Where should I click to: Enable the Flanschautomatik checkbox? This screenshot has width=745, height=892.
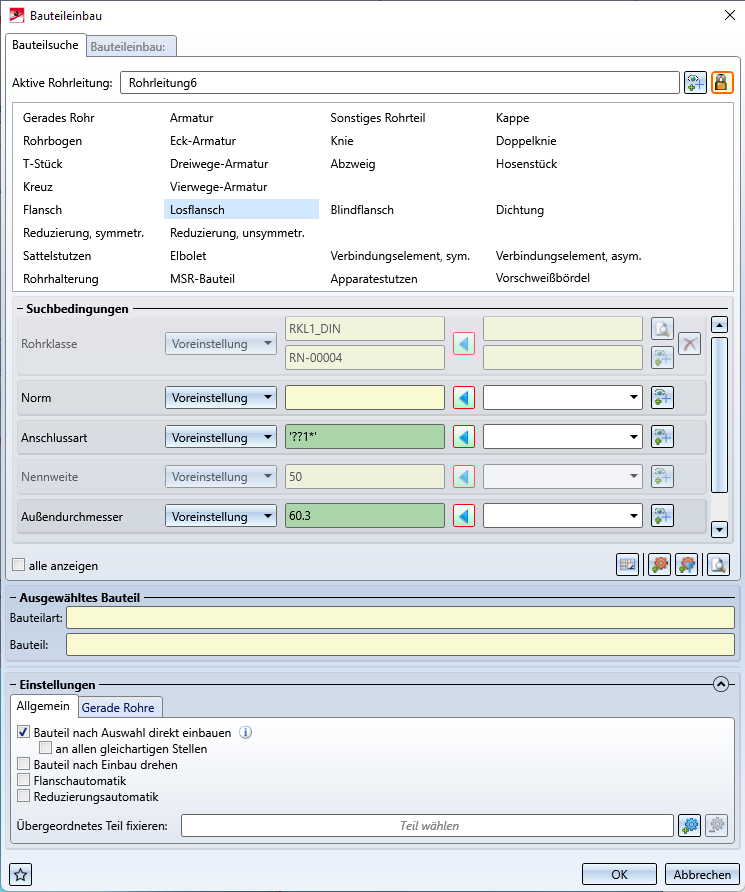coord(23,780)
